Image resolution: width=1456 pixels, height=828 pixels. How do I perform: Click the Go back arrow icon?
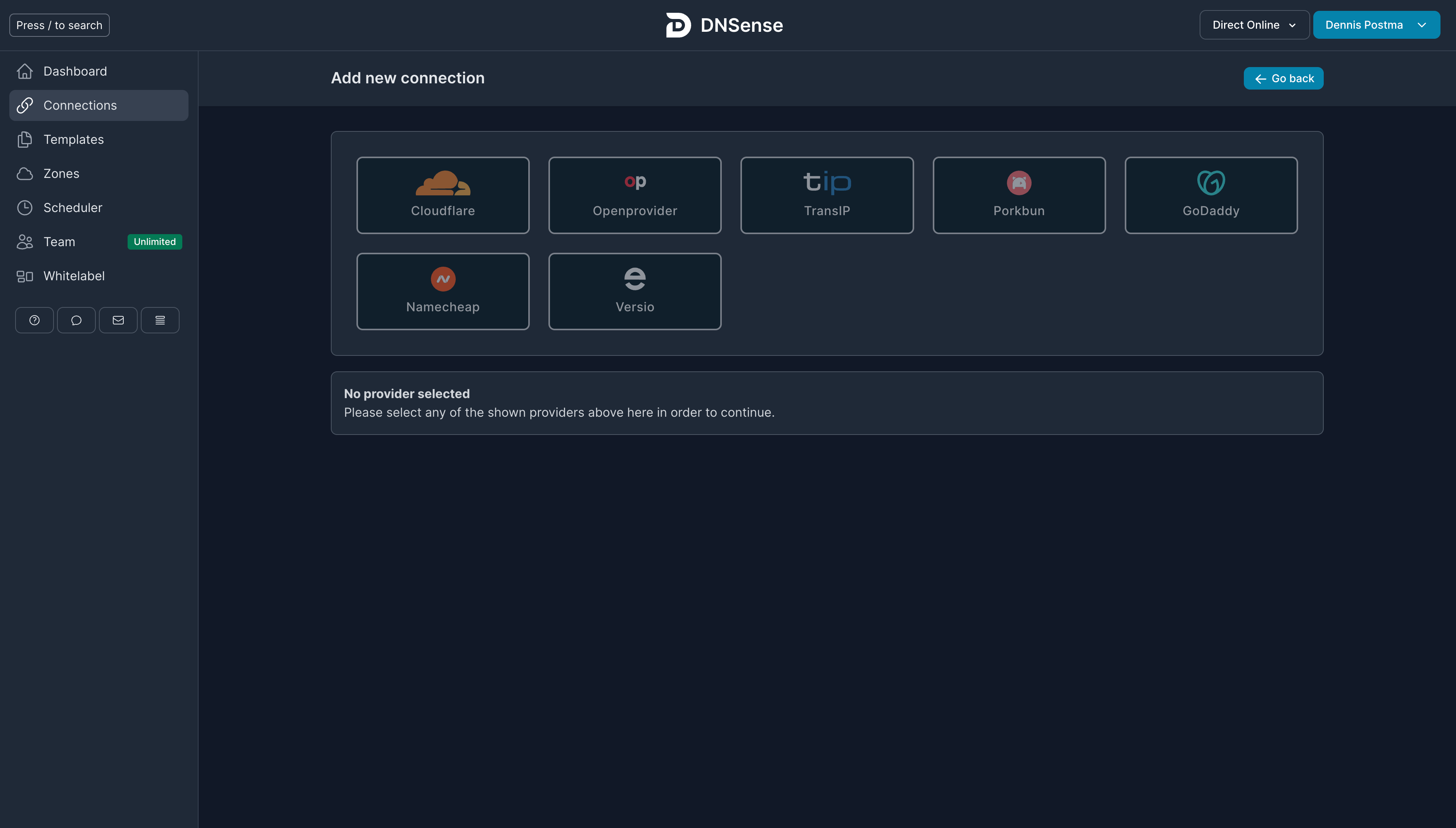point(1260,79)
